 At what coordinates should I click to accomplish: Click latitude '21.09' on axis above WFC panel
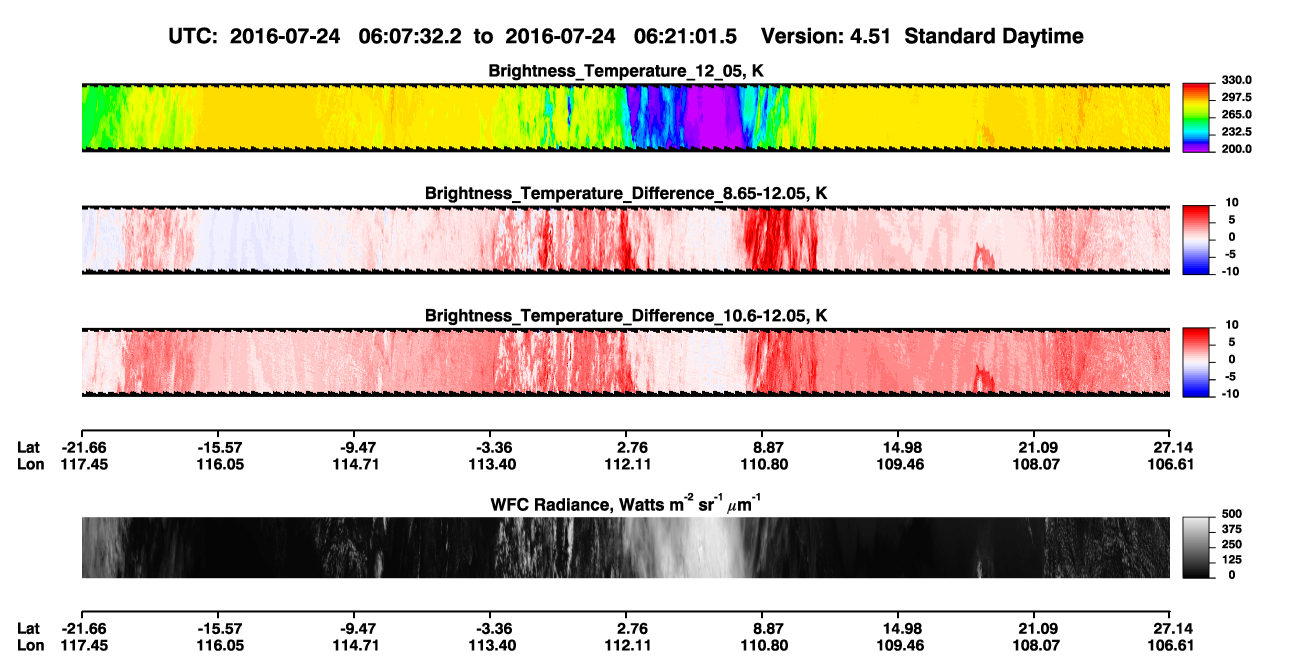pos(1036,447)
